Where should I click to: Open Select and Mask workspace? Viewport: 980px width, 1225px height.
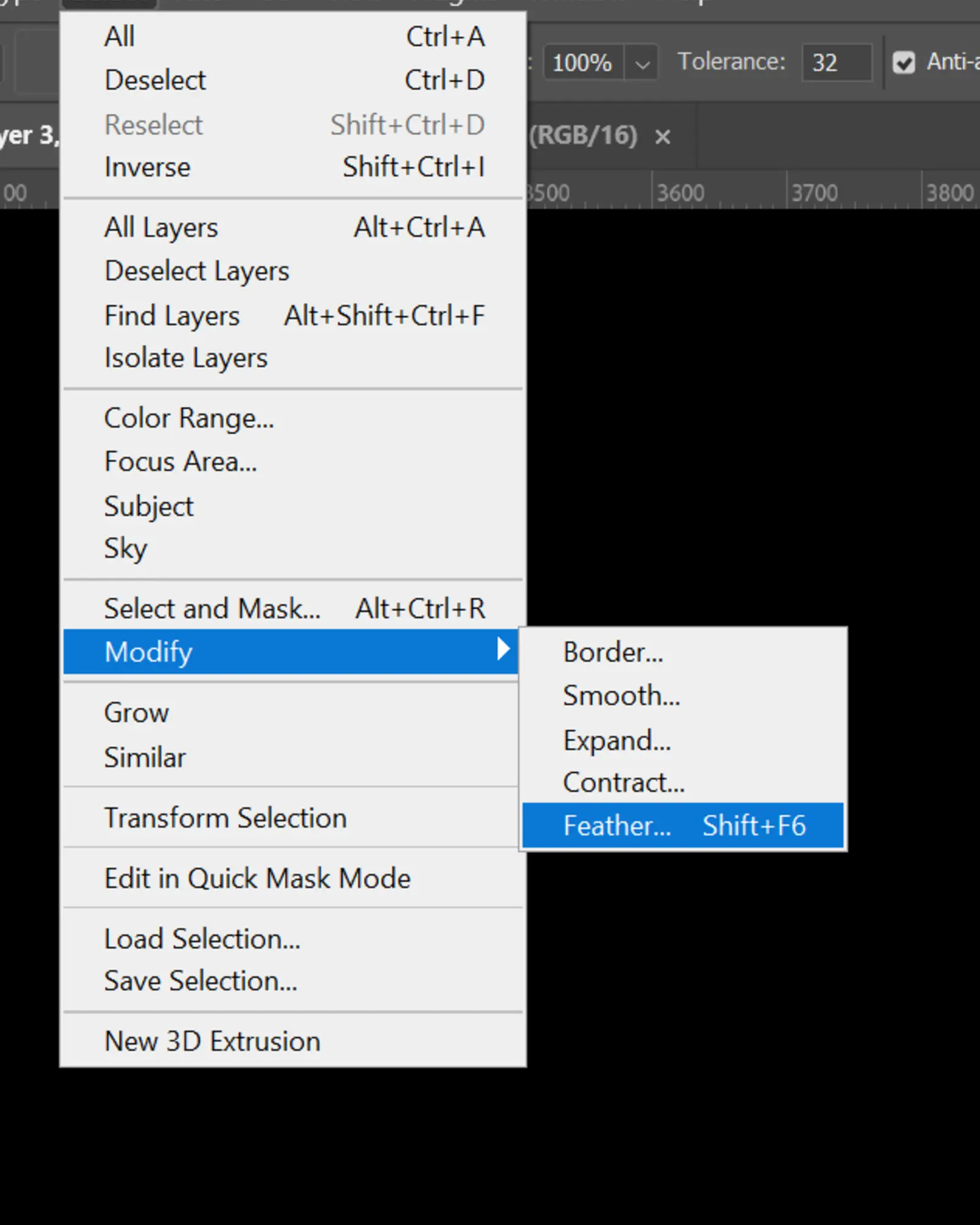click(x=214, y=607)
